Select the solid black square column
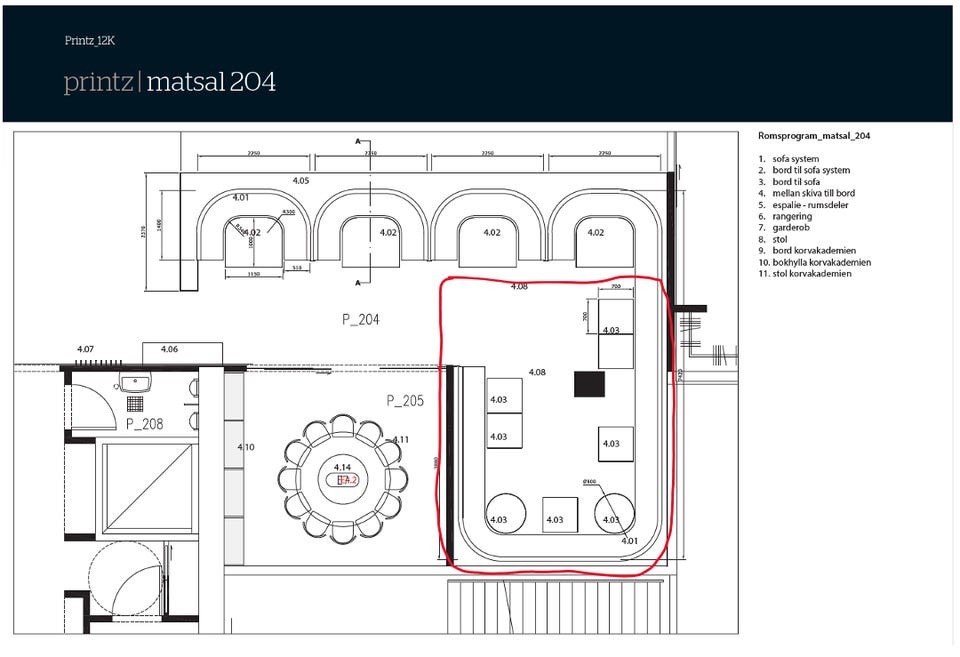The height and width of the screenshot is (657, 960). pyautogui.click(x=589, y=384)
